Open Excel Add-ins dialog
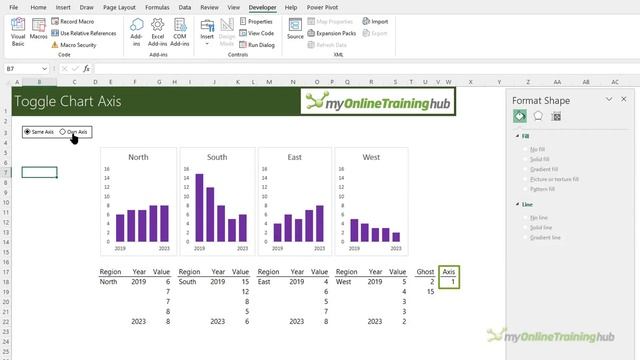Viewport: 640px width, 360px height. (x=158, y=32)
